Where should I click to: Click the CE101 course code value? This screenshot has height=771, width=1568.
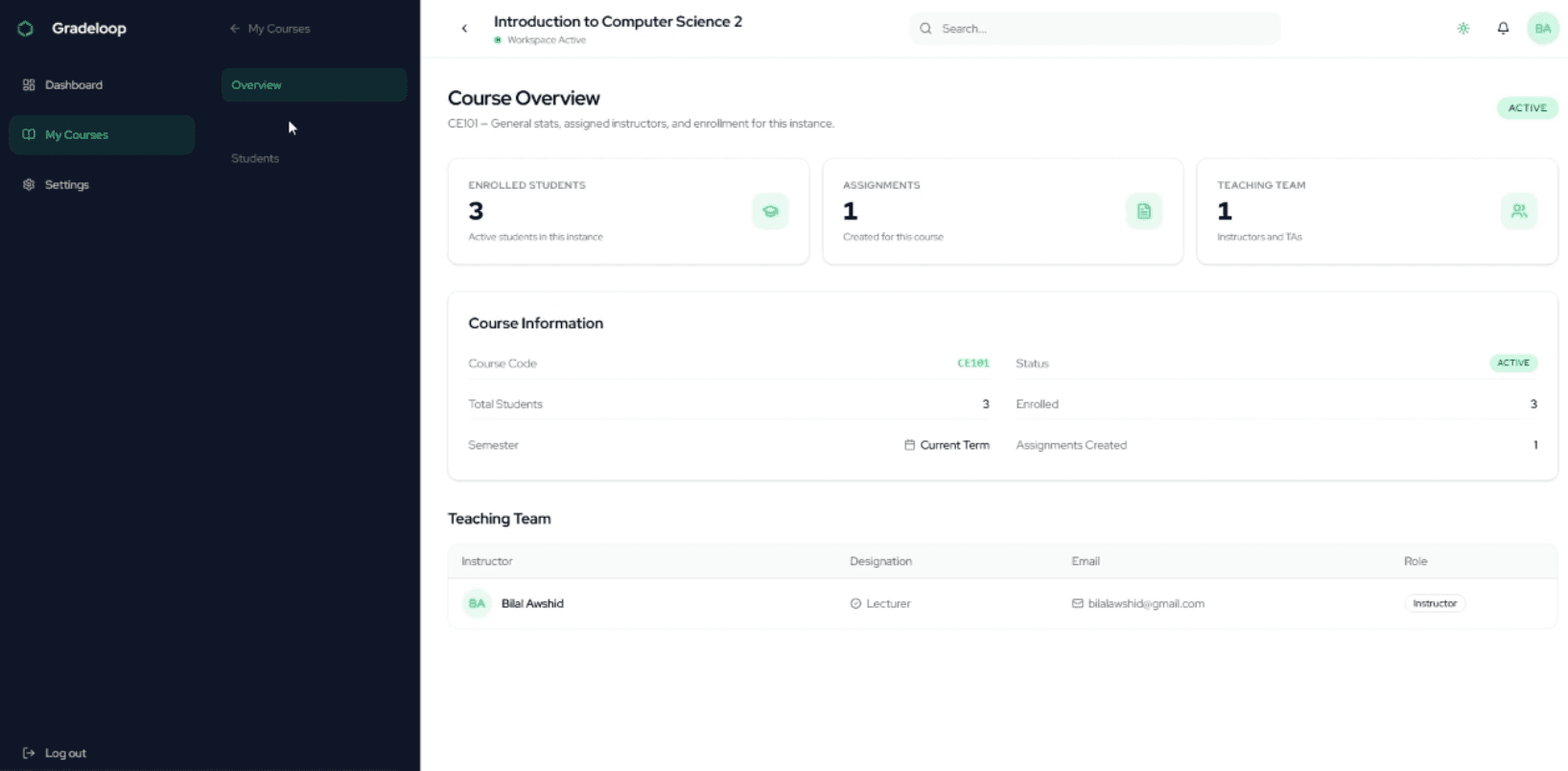[973, 363]
